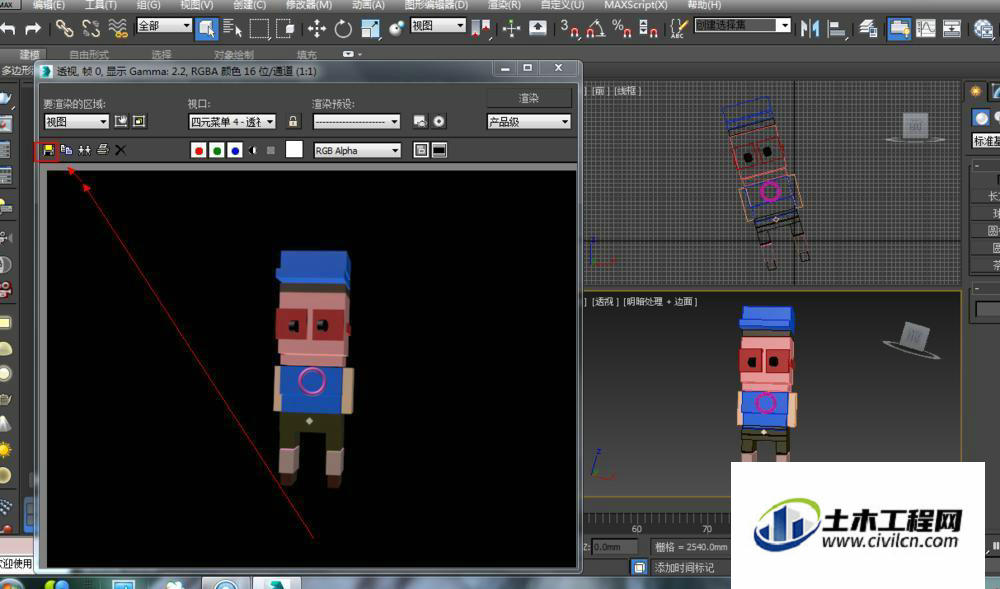This screenshot has width=1000, height=589.
Task: Open the white color swatch
Action: [294, 149]
